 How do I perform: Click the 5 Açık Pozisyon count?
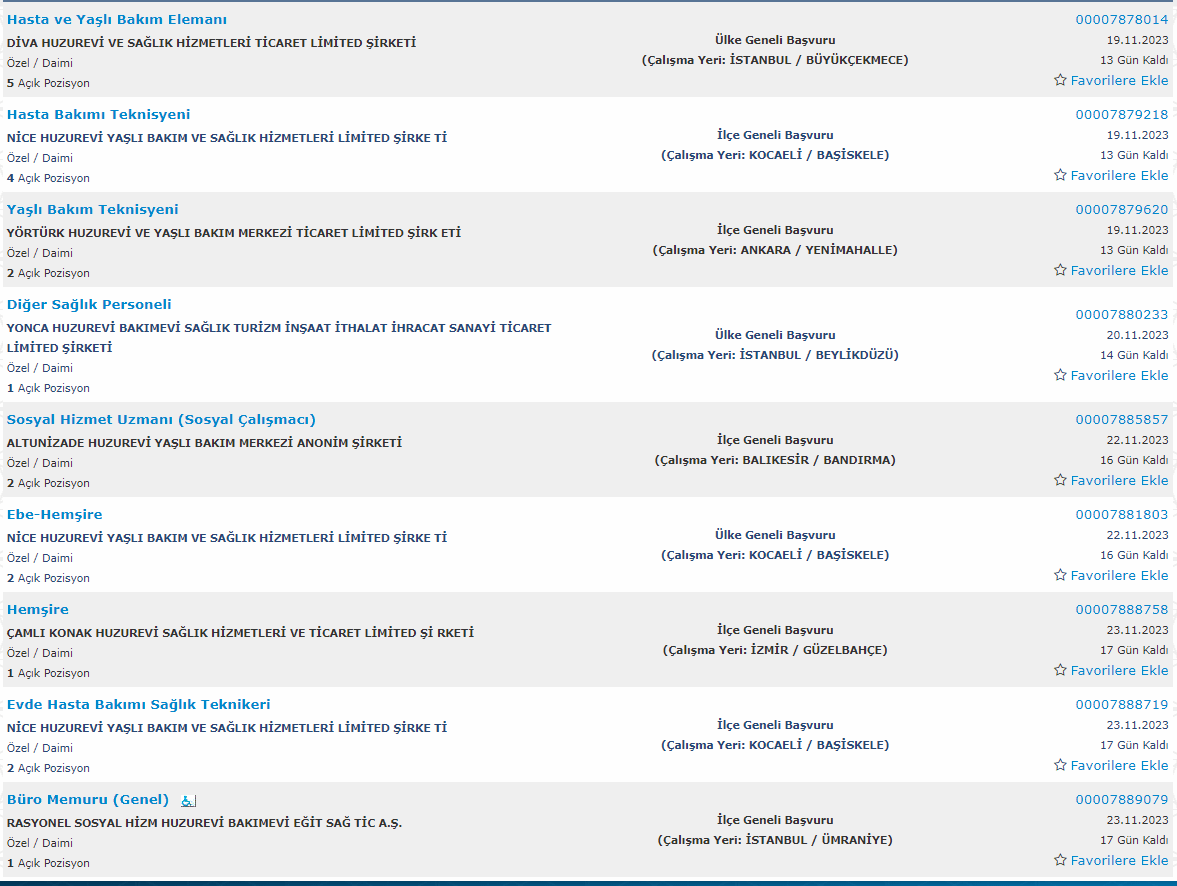coord(48,83)
